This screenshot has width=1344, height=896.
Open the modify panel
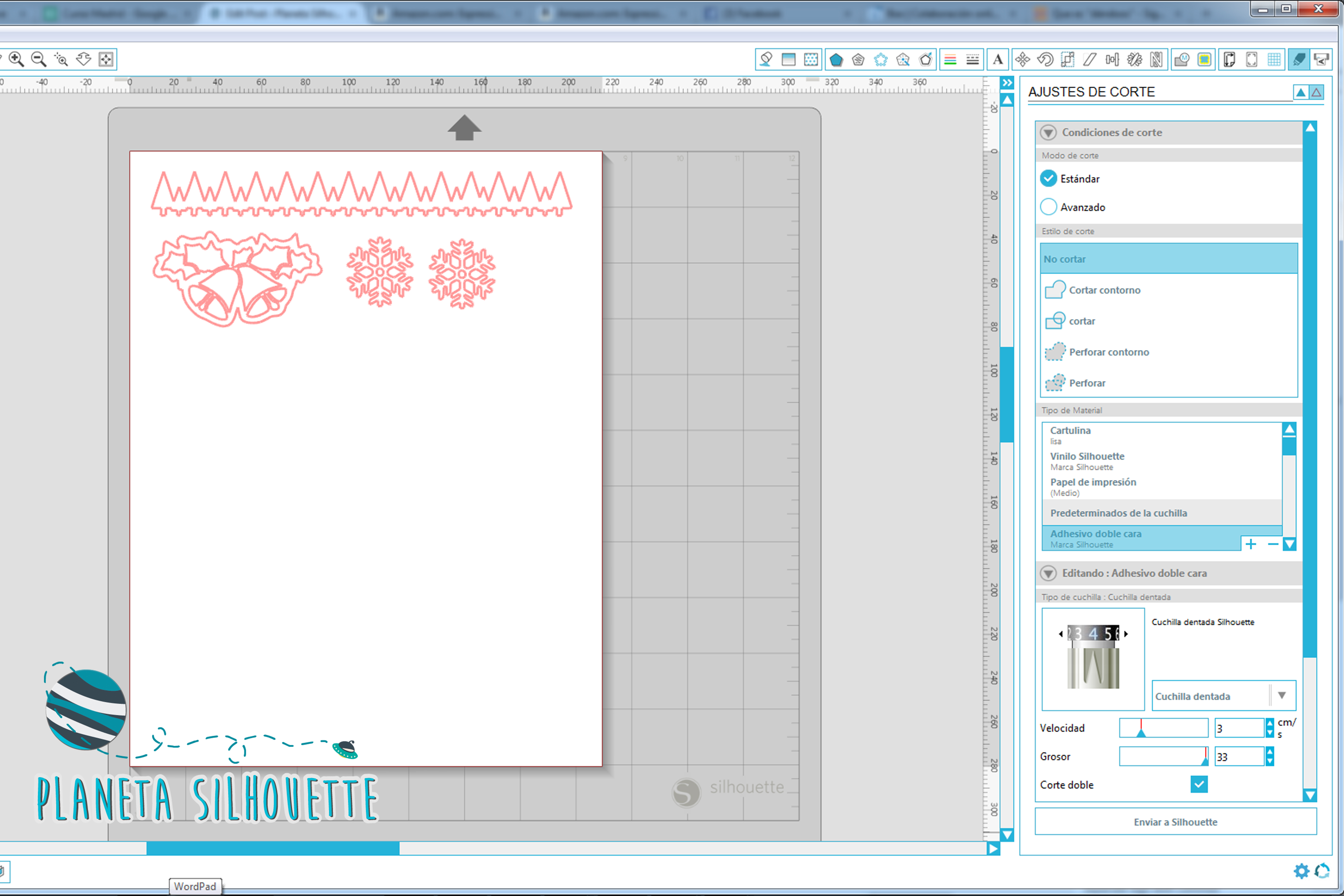[1182, 59]
